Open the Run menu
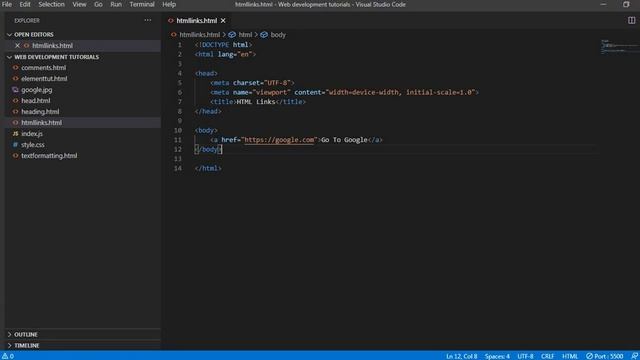Screen dimensions: 640x360 pos(116,4)
